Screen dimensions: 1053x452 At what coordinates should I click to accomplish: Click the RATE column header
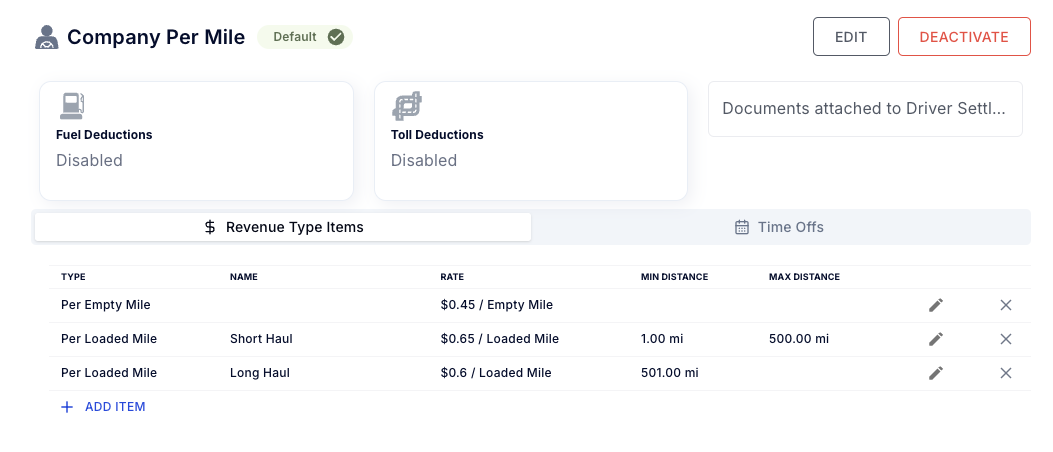coord(452,277)
